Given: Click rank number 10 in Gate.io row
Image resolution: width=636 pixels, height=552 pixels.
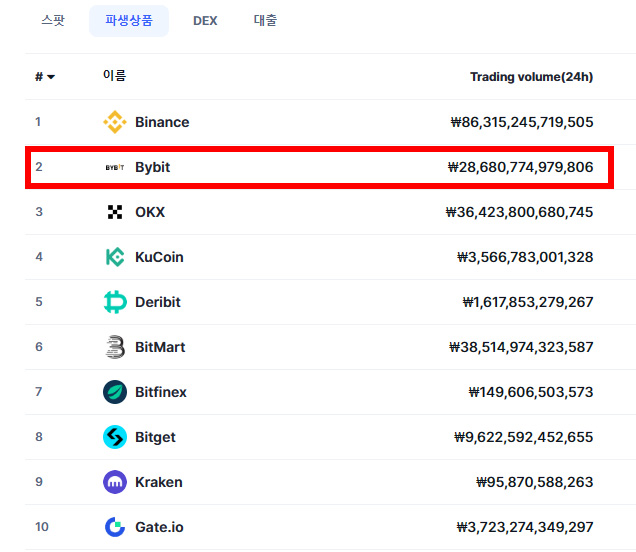Looking at the screenshot, I should click(x=42, y=527).
